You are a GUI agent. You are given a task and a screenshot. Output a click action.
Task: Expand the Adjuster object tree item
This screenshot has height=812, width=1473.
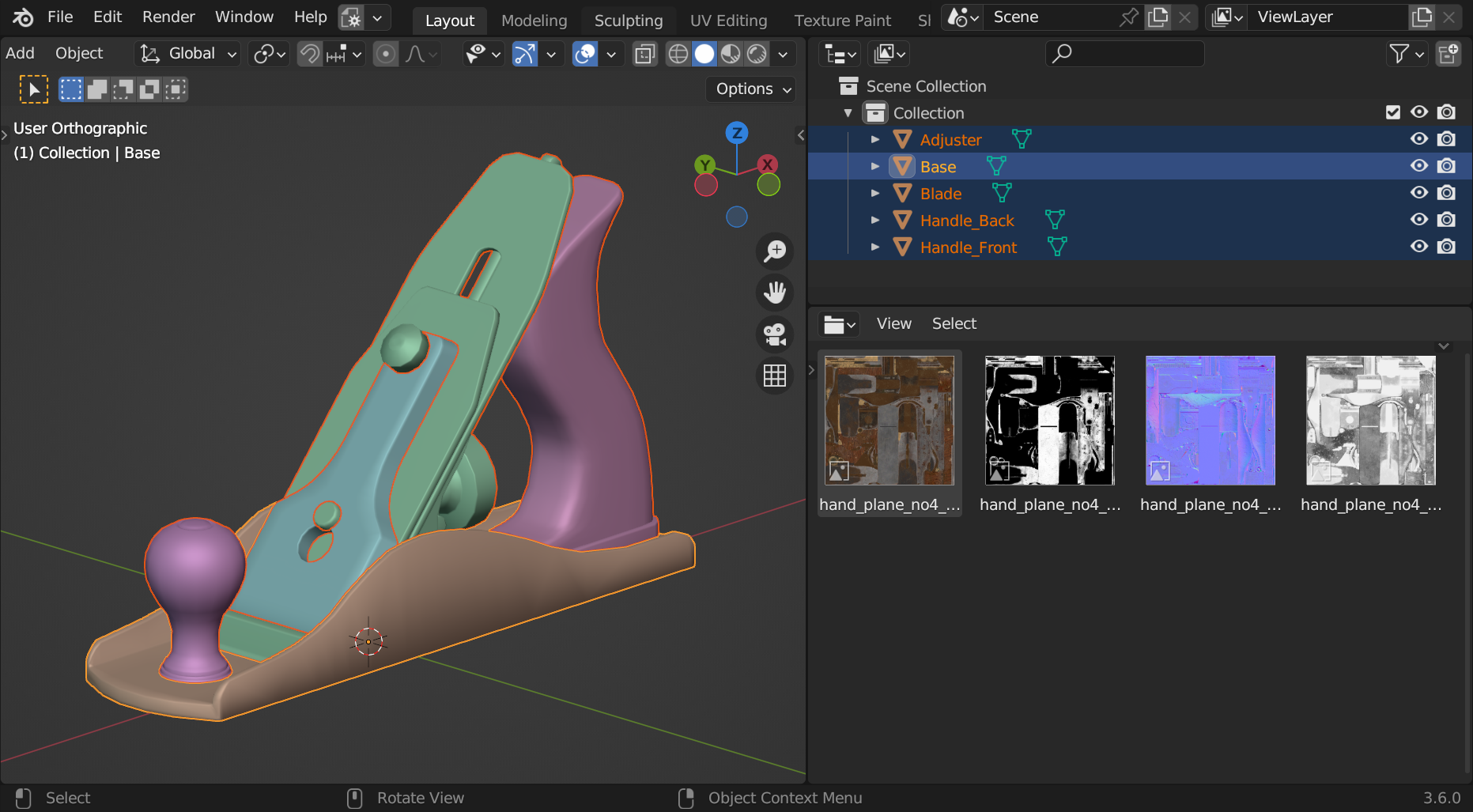(875, 140)
